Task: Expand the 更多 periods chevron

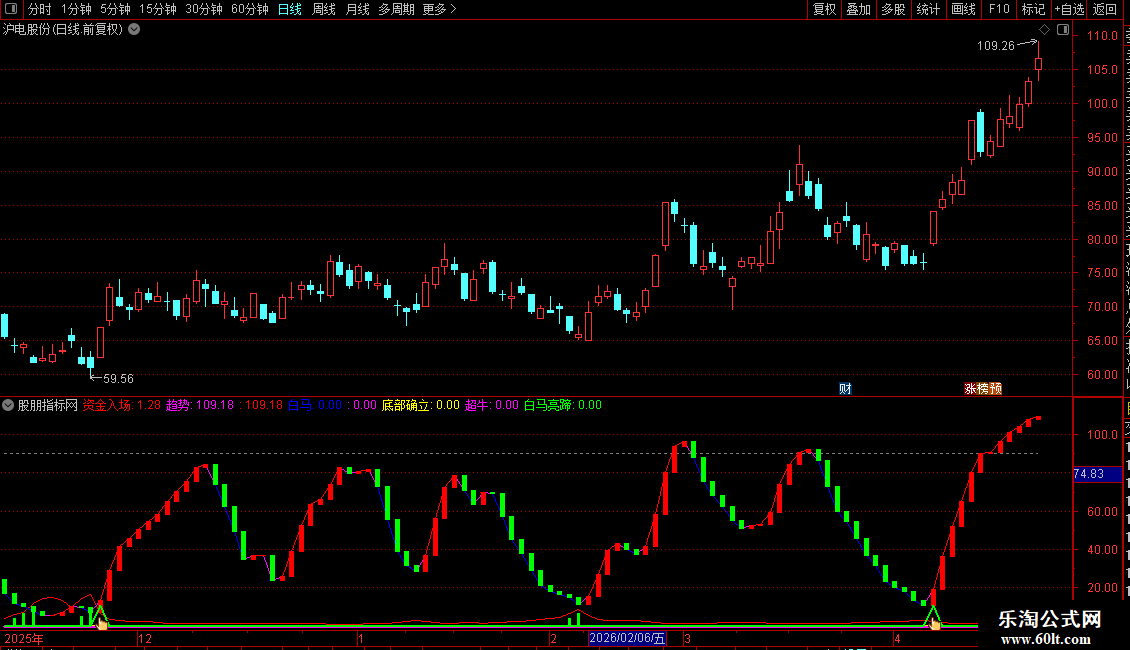Action: click(453, 9)
